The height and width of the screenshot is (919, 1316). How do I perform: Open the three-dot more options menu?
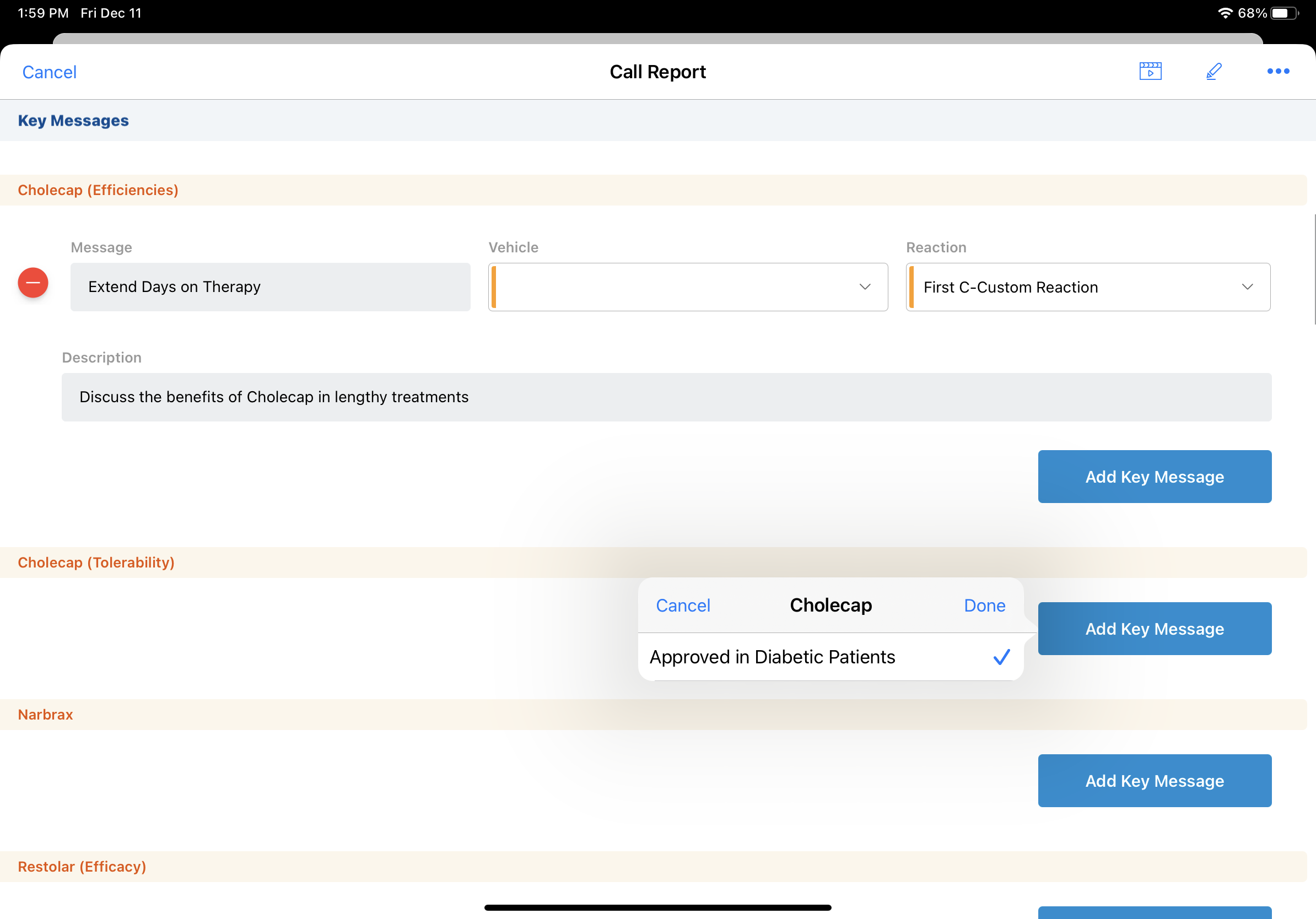tap(1277, 71)
